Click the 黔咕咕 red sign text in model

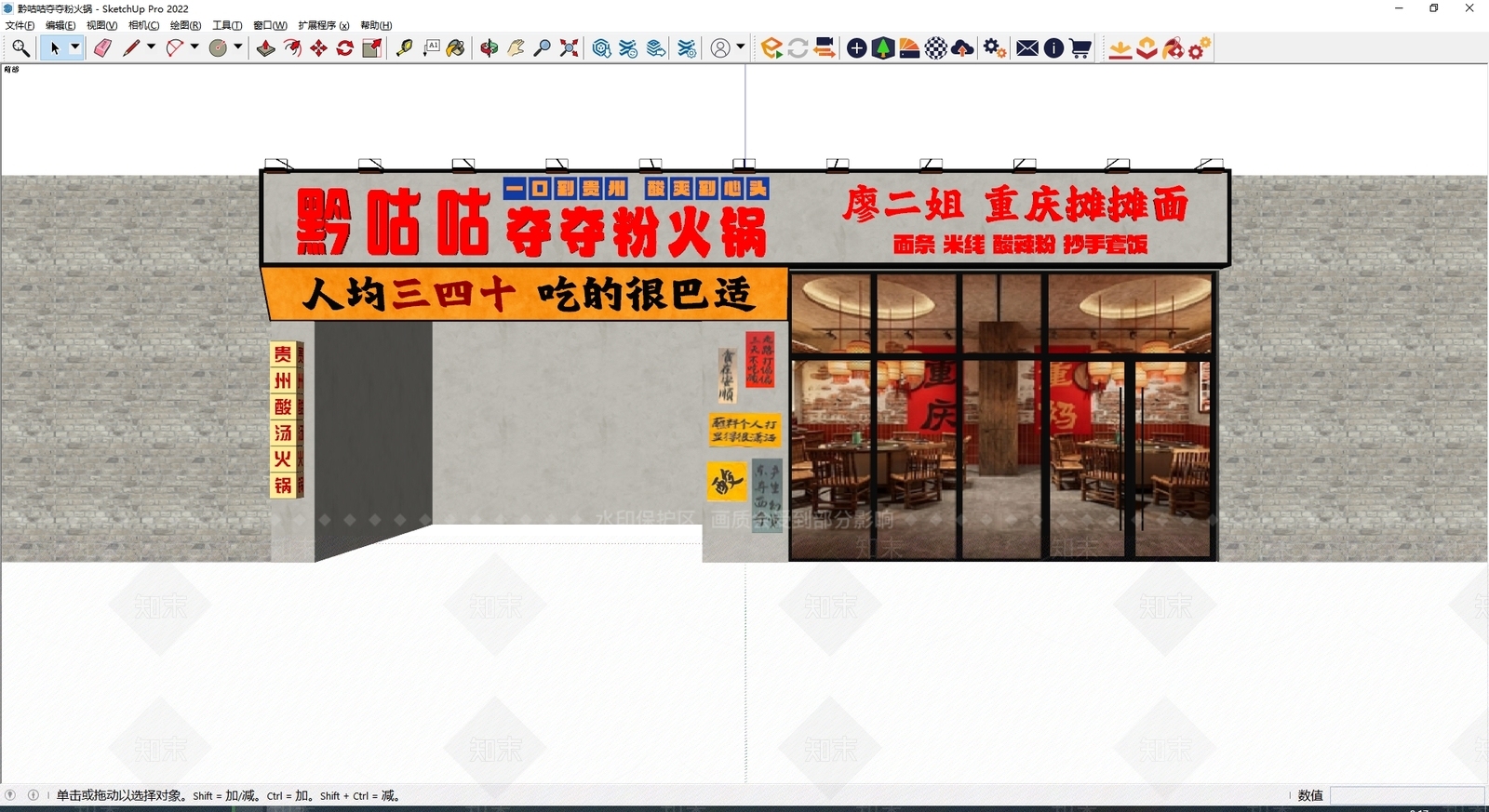click(x=393, y=222)
